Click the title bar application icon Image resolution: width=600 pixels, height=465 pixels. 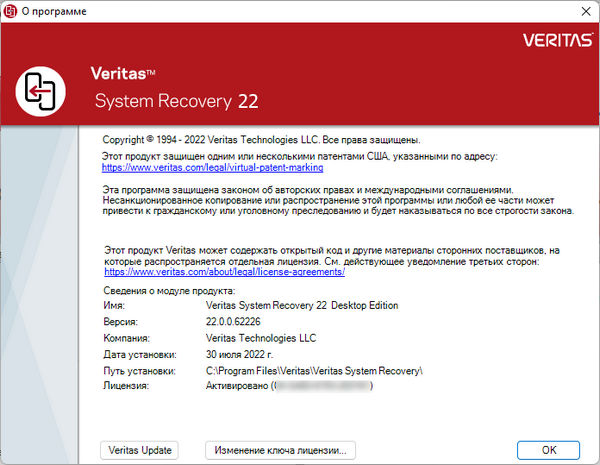(12, 10)
